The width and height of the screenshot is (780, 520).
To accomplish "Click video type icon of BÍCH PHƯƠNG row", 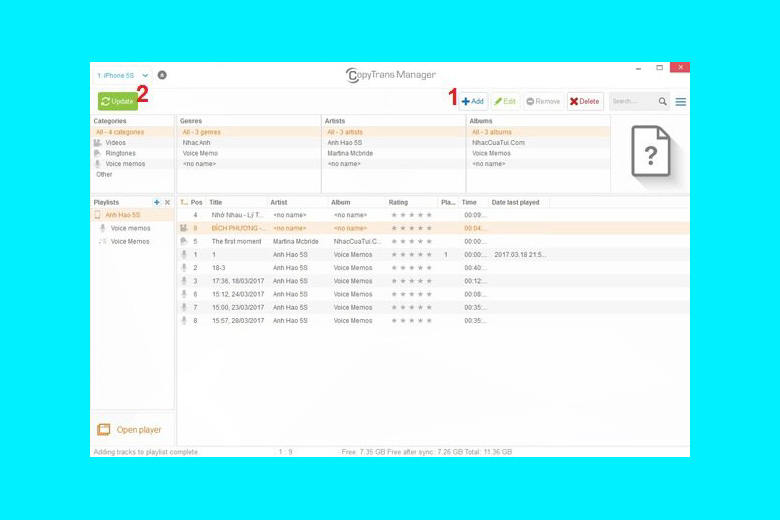I will pos(184,228).
